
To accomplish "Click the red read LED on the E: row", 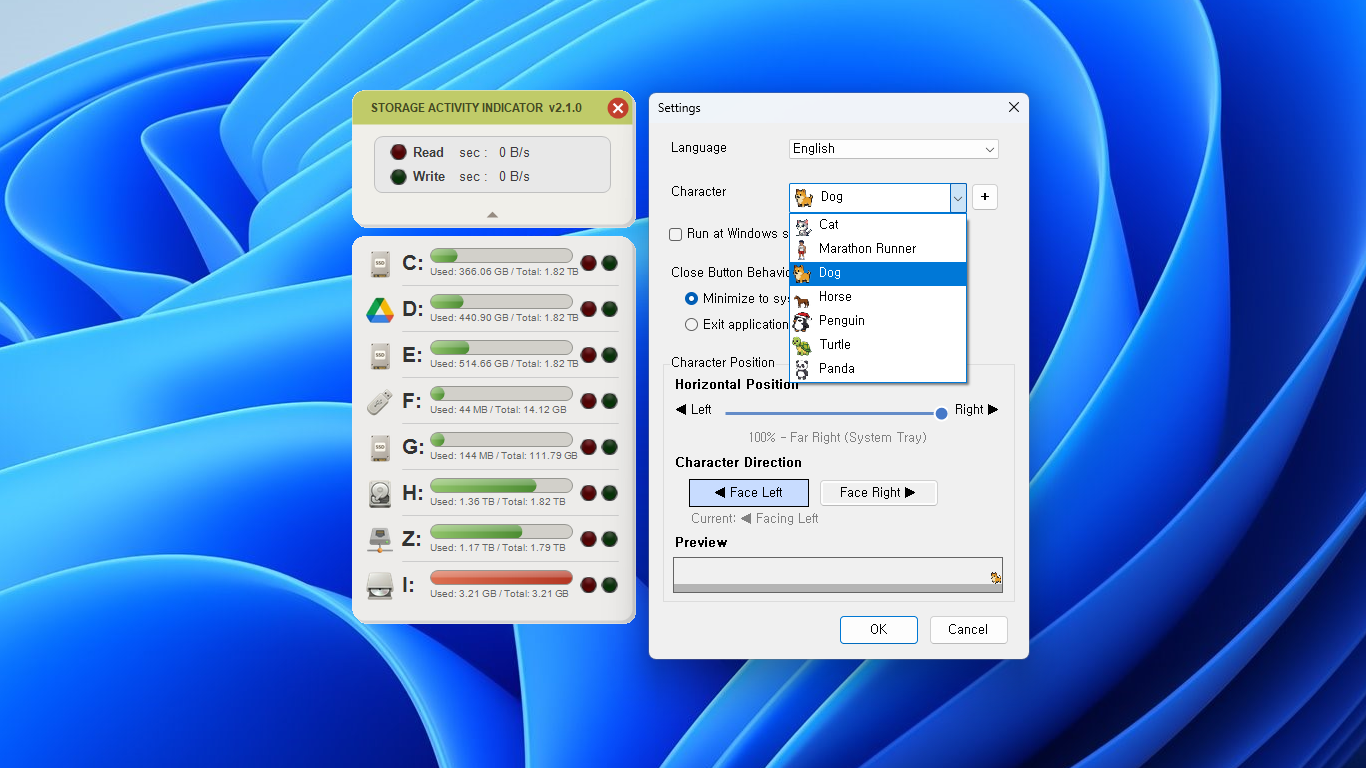I will (x=589, y=355).
